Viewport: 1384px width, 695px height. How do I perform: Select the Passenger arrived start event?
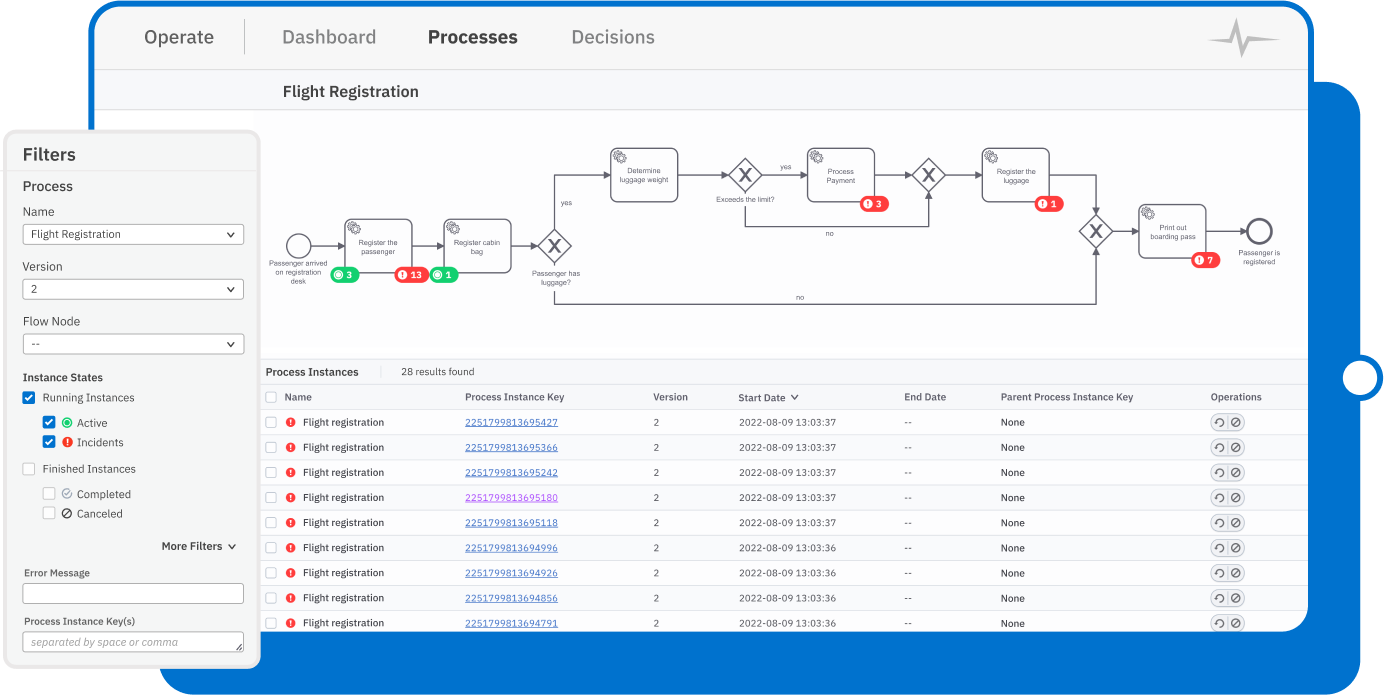click(x=298, y=246)
